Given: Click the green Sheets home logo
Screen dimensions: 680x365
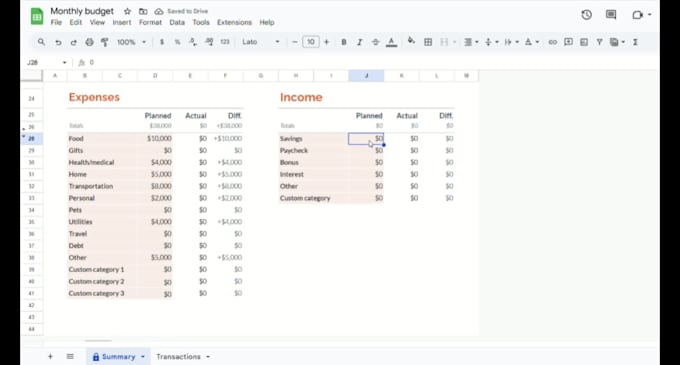Looking at the screenshot, I should [x=37, y=16].
